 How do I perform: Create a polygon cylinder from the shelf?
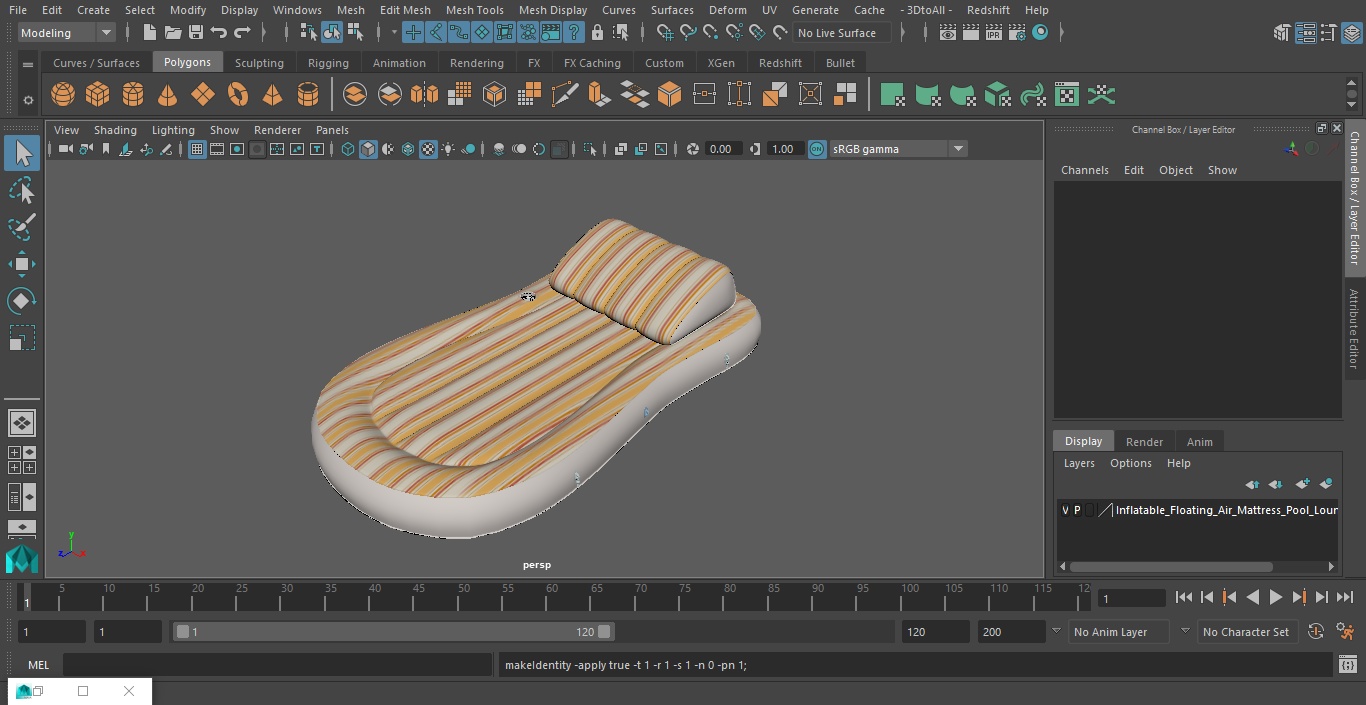coord(133,95)
